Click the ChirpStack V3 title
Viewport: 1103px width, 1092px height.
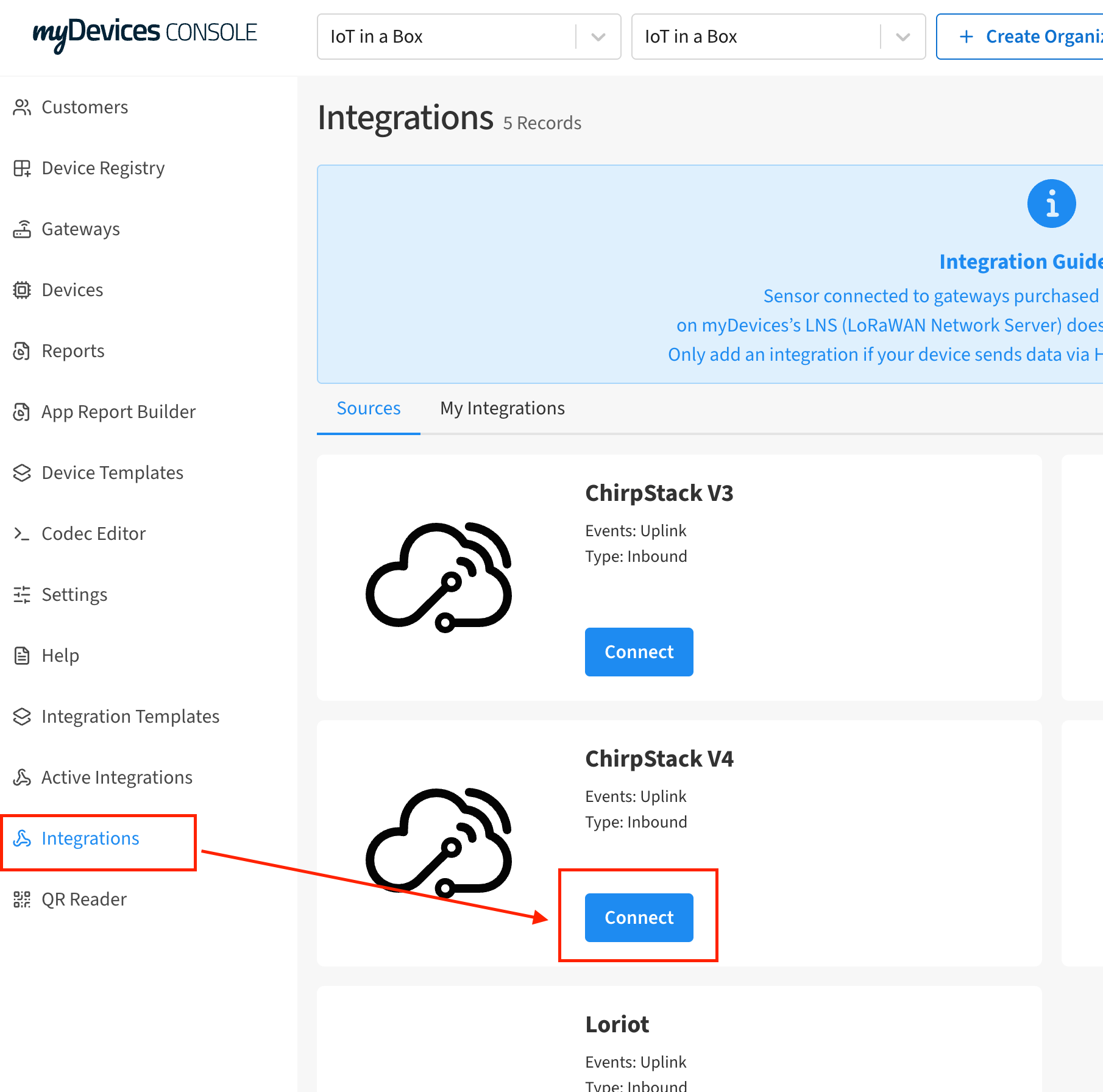click(659, 493)
